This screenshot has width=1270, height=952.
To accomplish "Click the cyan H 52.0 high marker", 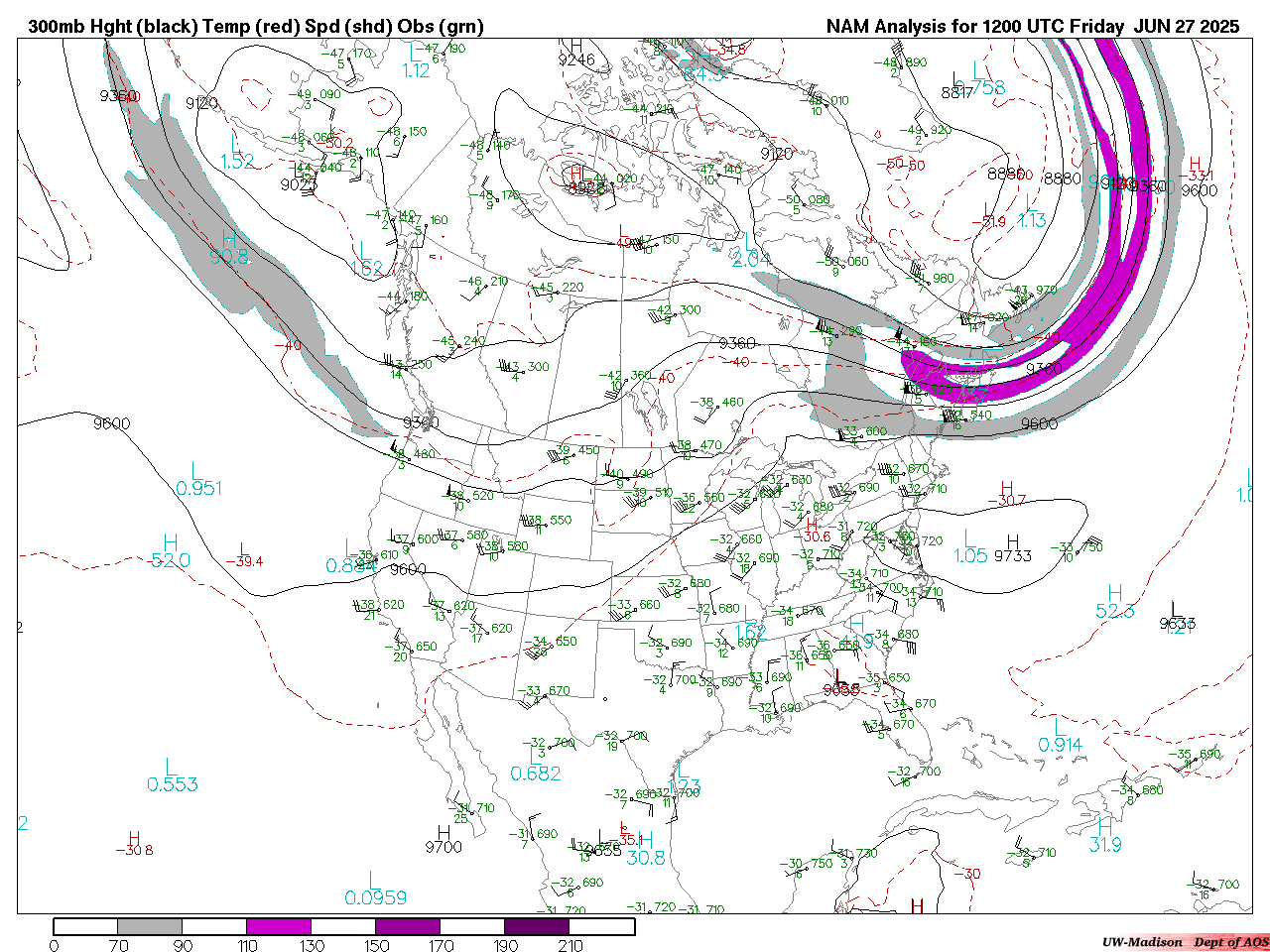I will pyautogui.click(x=170, y=551).
